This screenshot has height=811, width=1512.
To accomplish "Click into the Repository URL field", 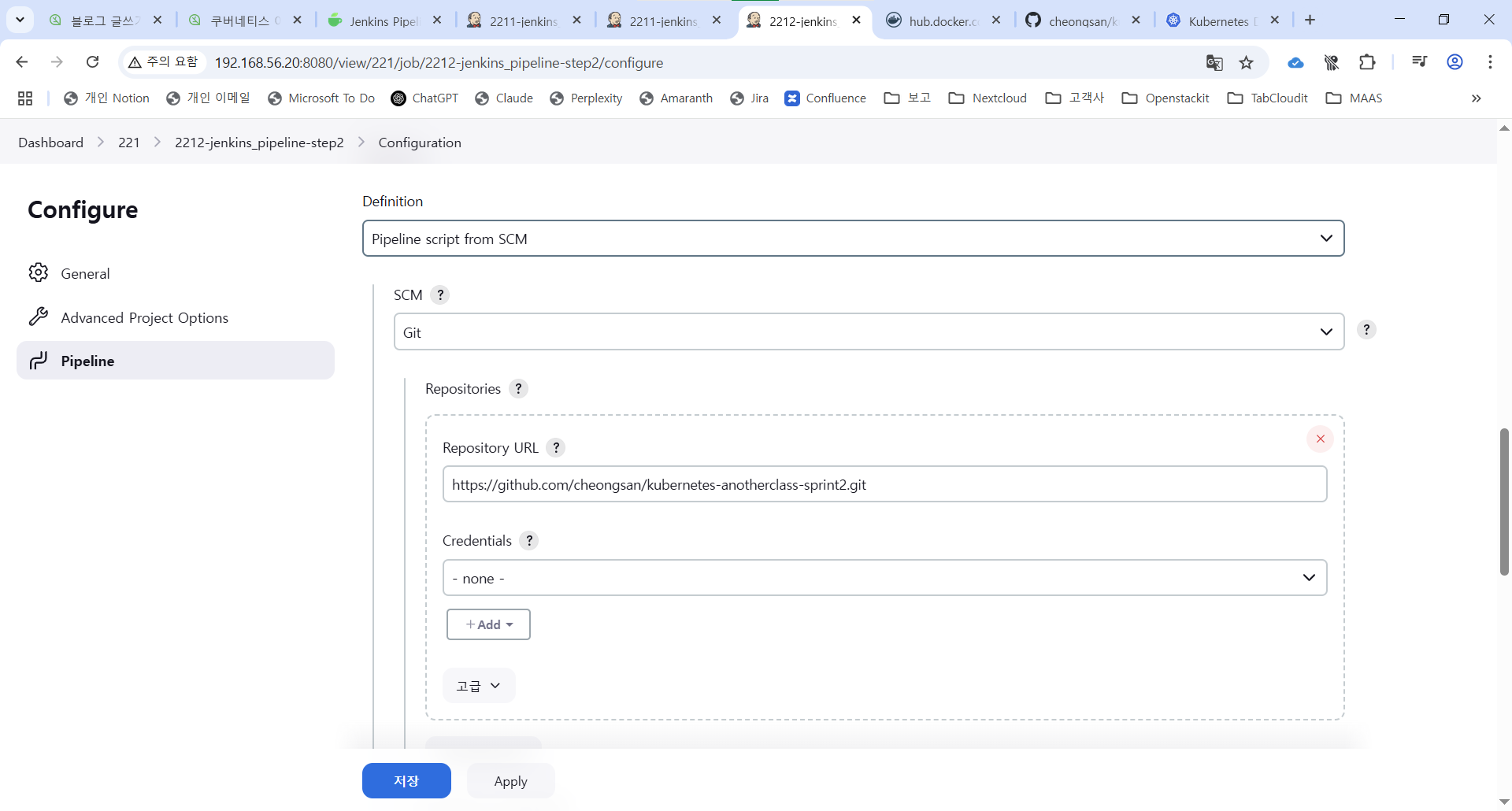I will (x=884, y=484).
